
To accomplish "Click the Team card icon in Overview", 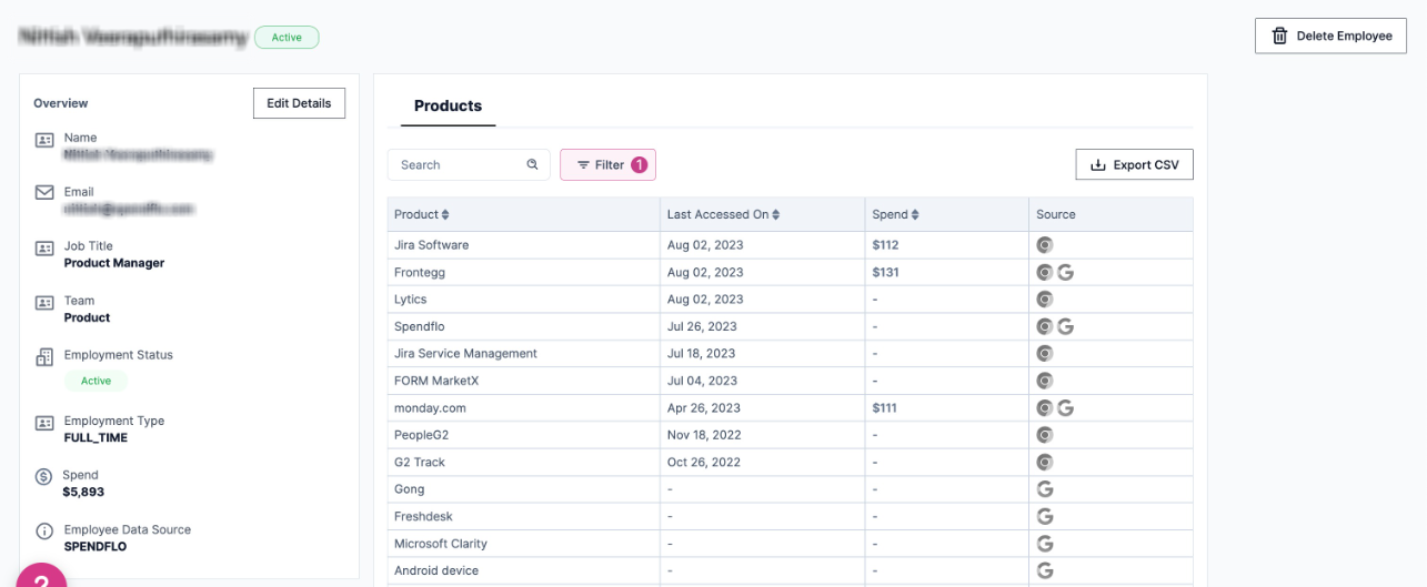I will [44, 302].
